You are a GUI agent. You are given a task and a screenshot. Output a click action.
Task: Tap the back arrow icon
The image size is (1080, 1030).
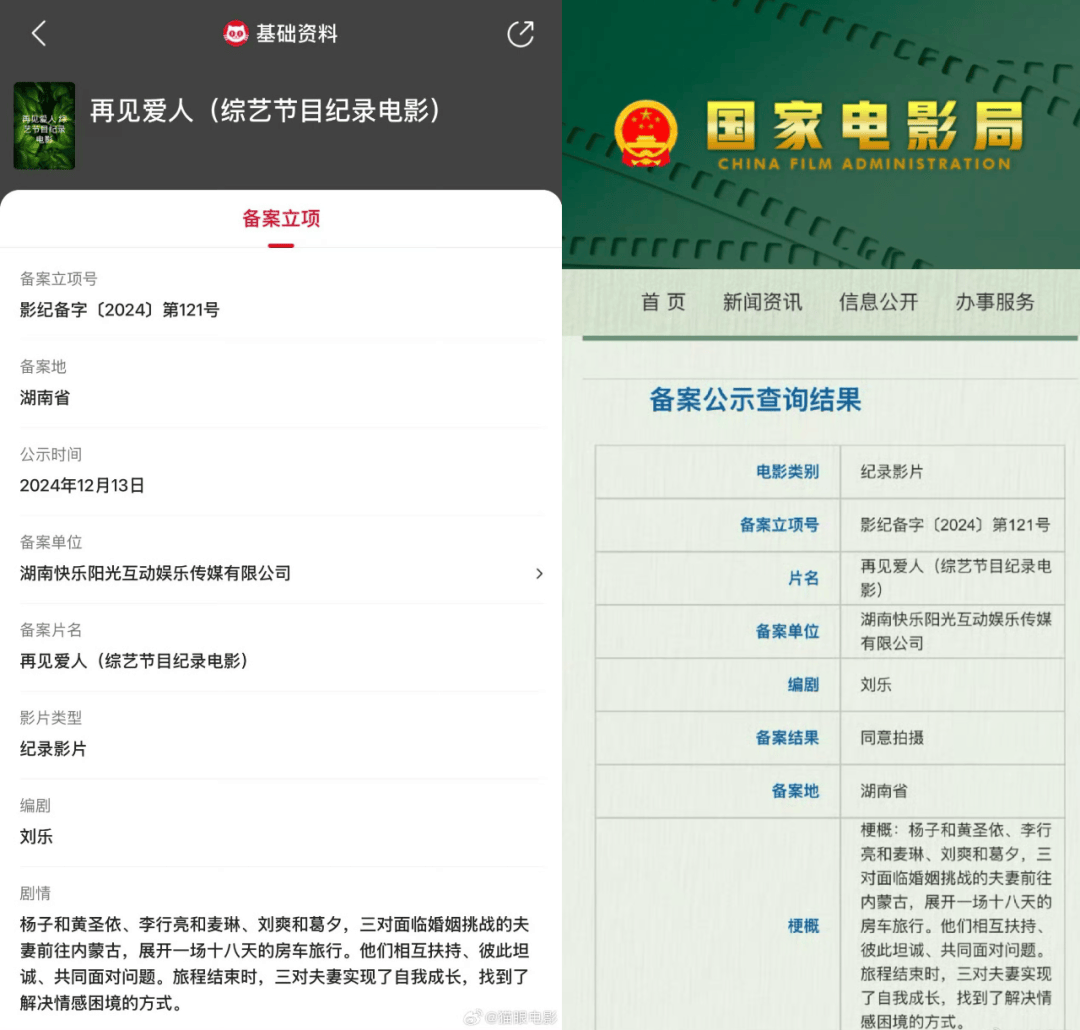[x=39, y=33]
